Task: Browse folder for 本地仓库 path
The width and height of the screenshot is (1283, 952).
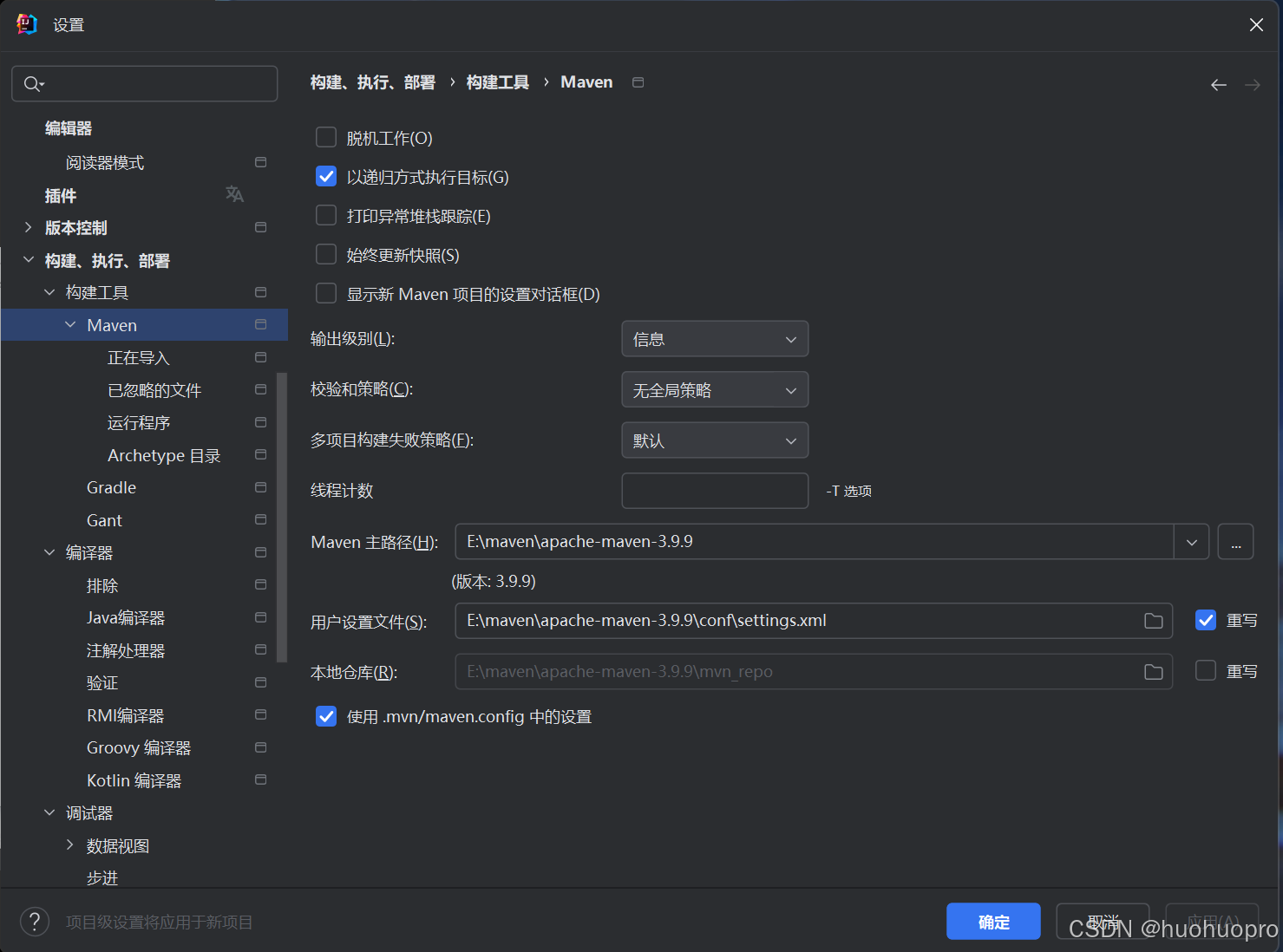Action: 1154,672
